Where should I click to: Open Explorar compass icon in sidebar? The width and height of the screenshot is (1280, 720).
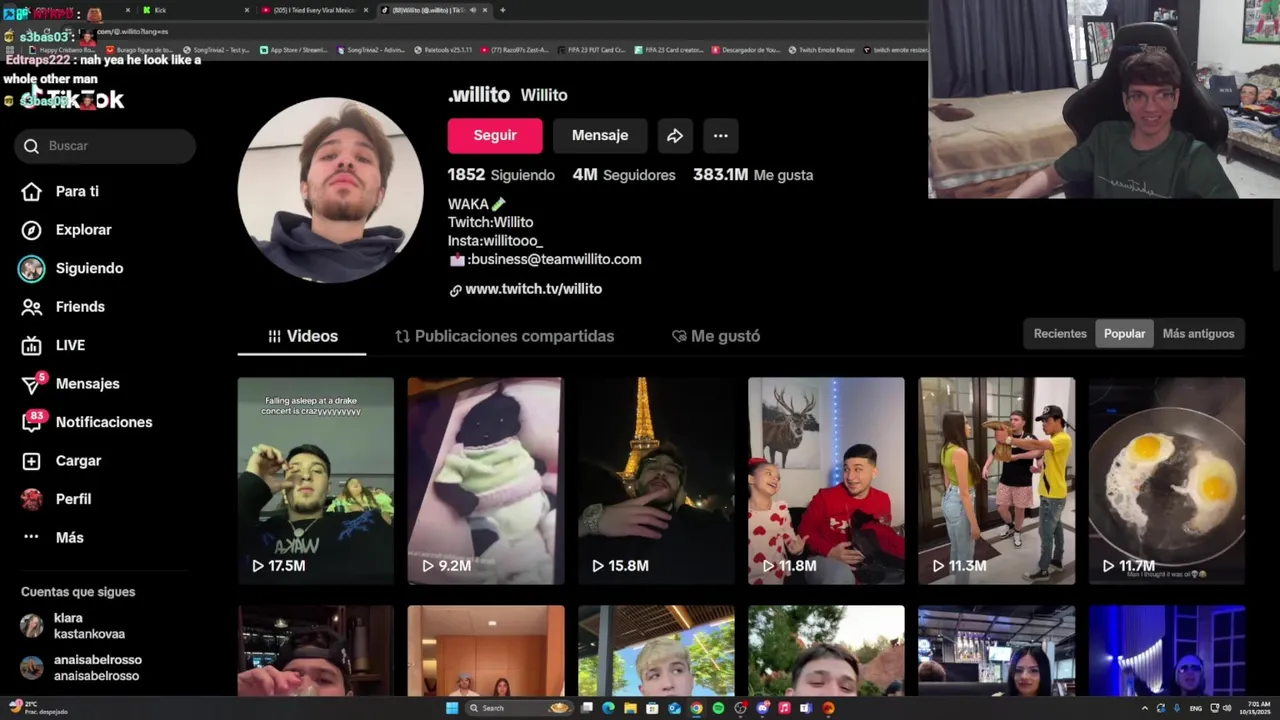click(32, 230)
